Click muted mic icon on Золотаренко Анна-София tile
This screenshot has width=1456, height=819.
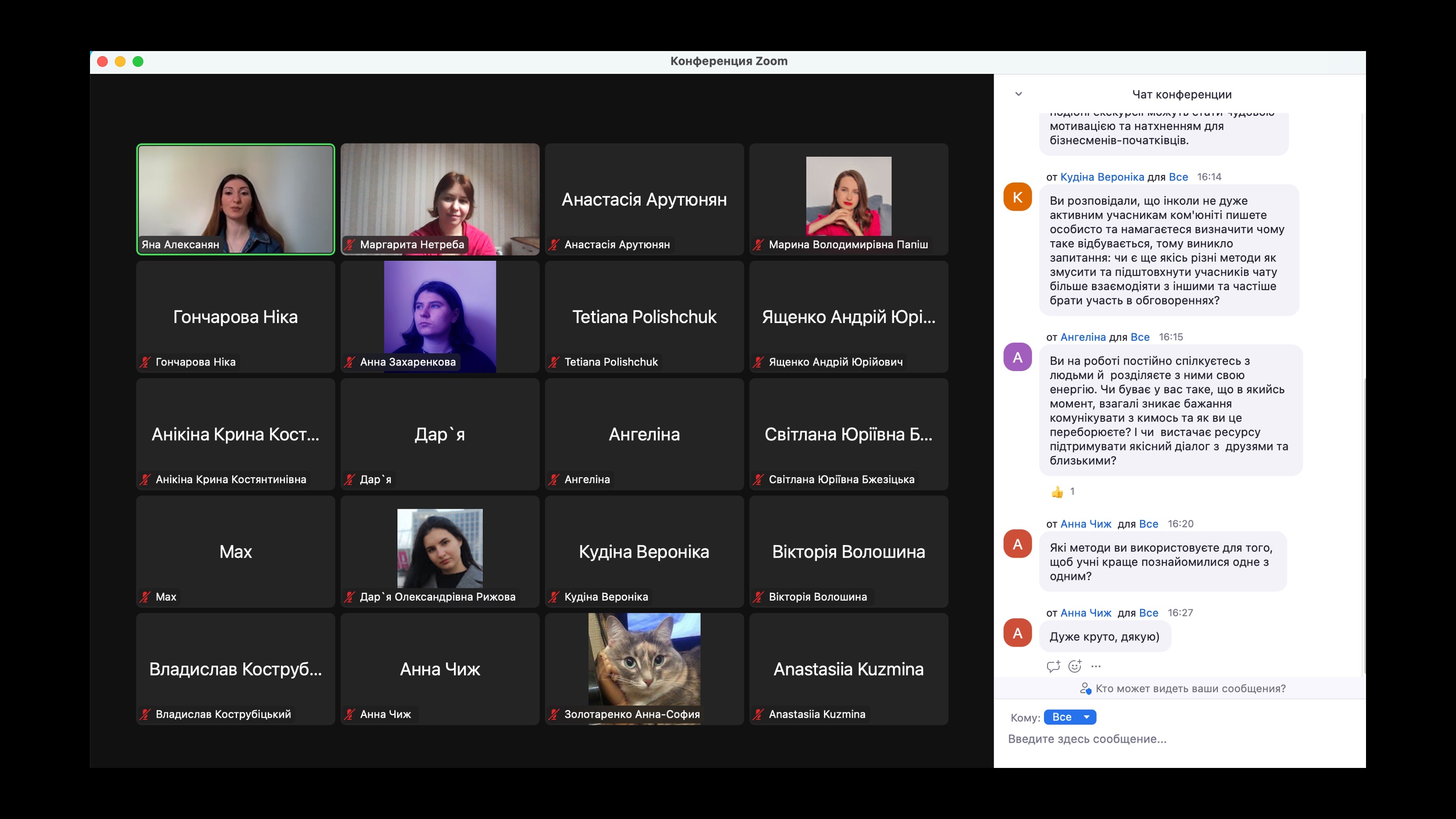click(554, 714)
